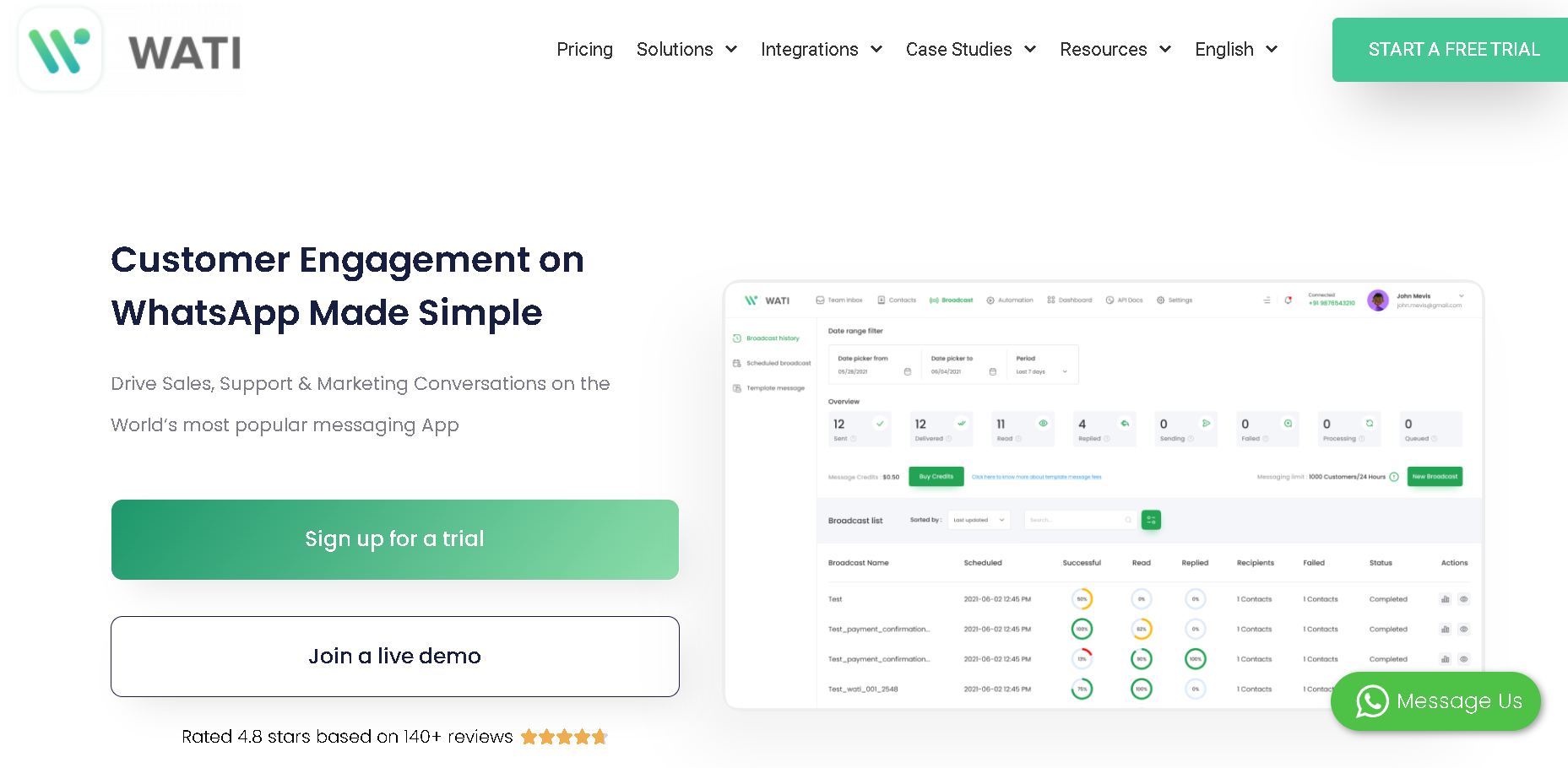Open the Pricing menu item
The height and width of the screenshot is (768, 1568).
[x=584, y=49]
